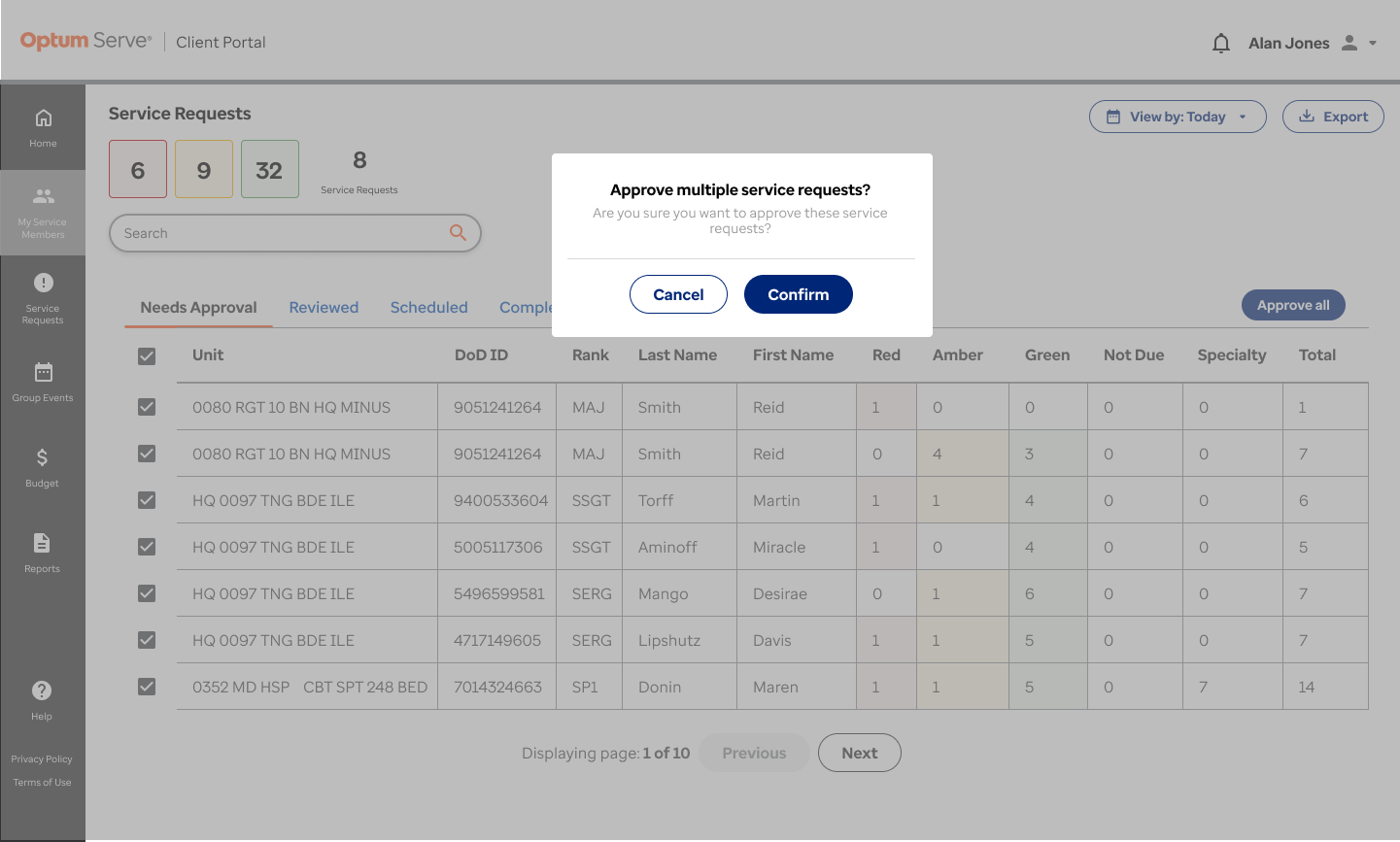Open the Terms of Use link

point(42,783)
